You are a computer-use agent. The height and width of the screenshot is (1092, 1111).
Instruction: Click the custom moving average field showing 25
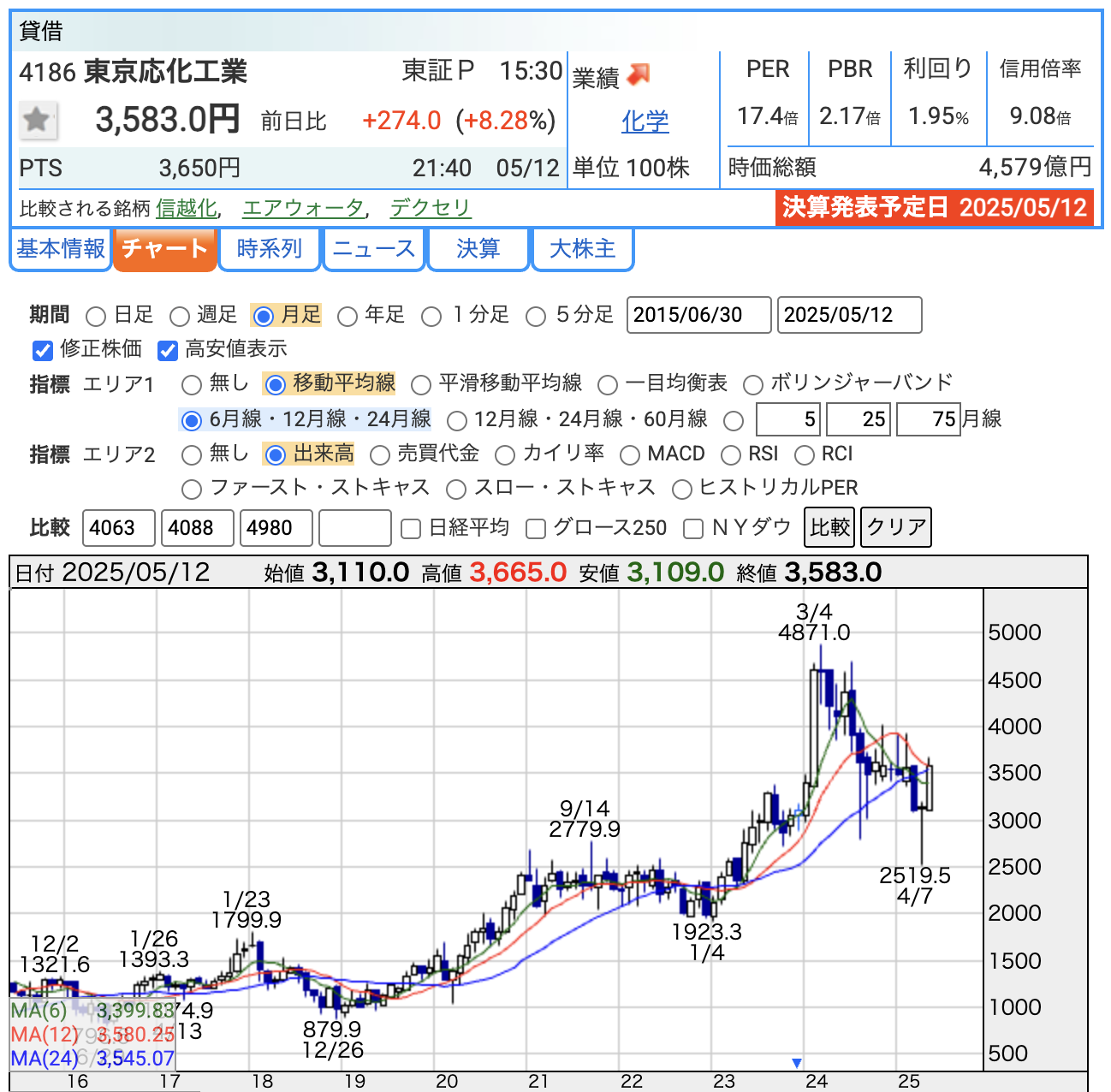[x=858, y=419]
